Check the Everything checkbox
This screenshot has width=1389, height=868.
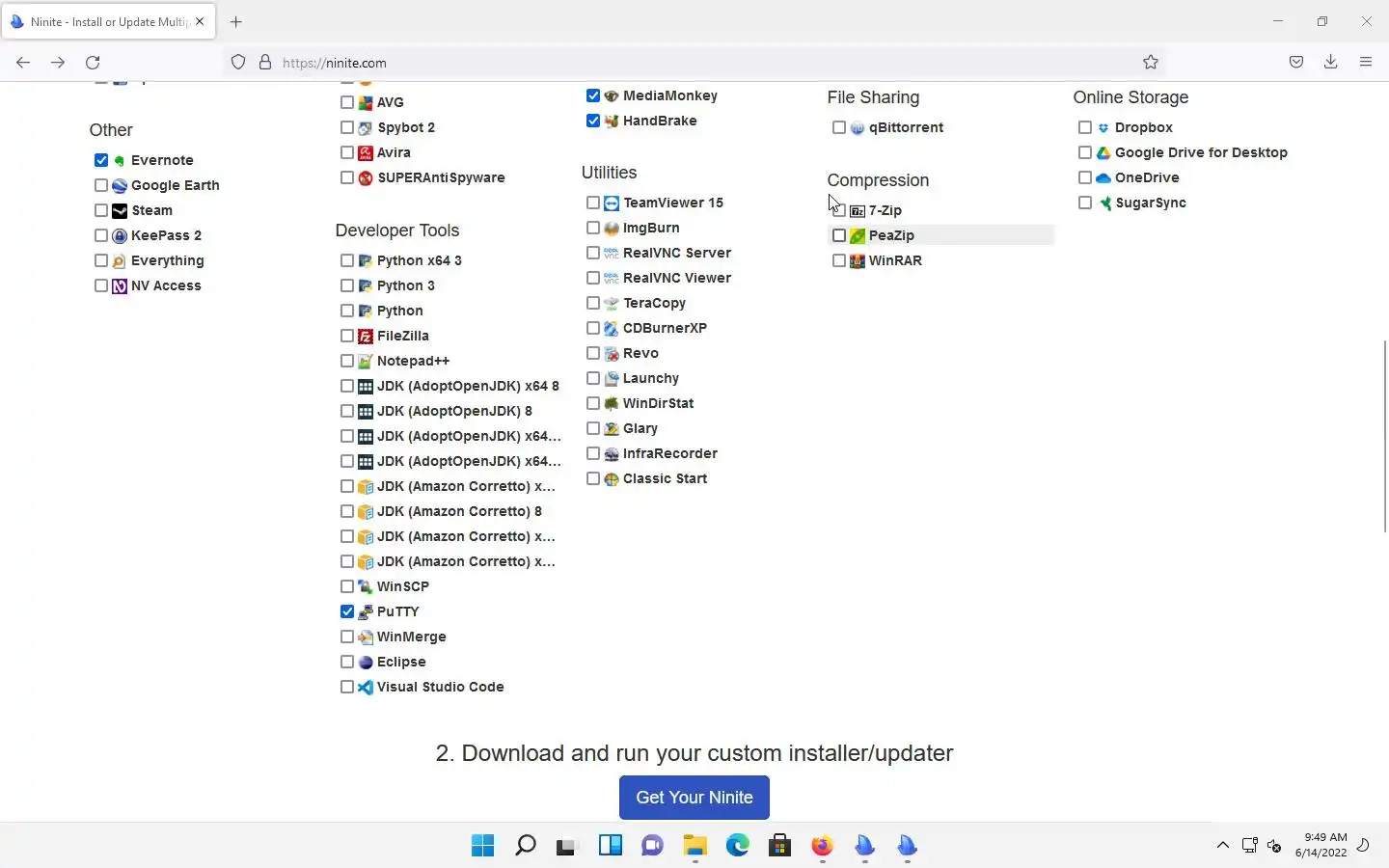pos(101,260)
